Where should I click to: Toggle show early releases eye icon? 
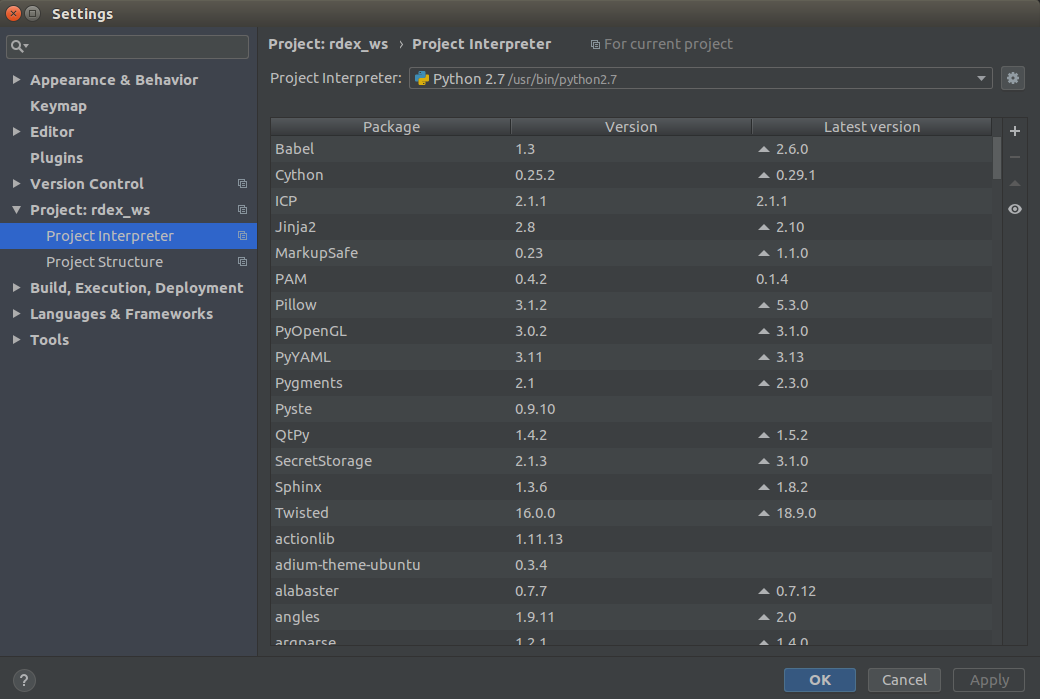click(x=1015, y=209)
